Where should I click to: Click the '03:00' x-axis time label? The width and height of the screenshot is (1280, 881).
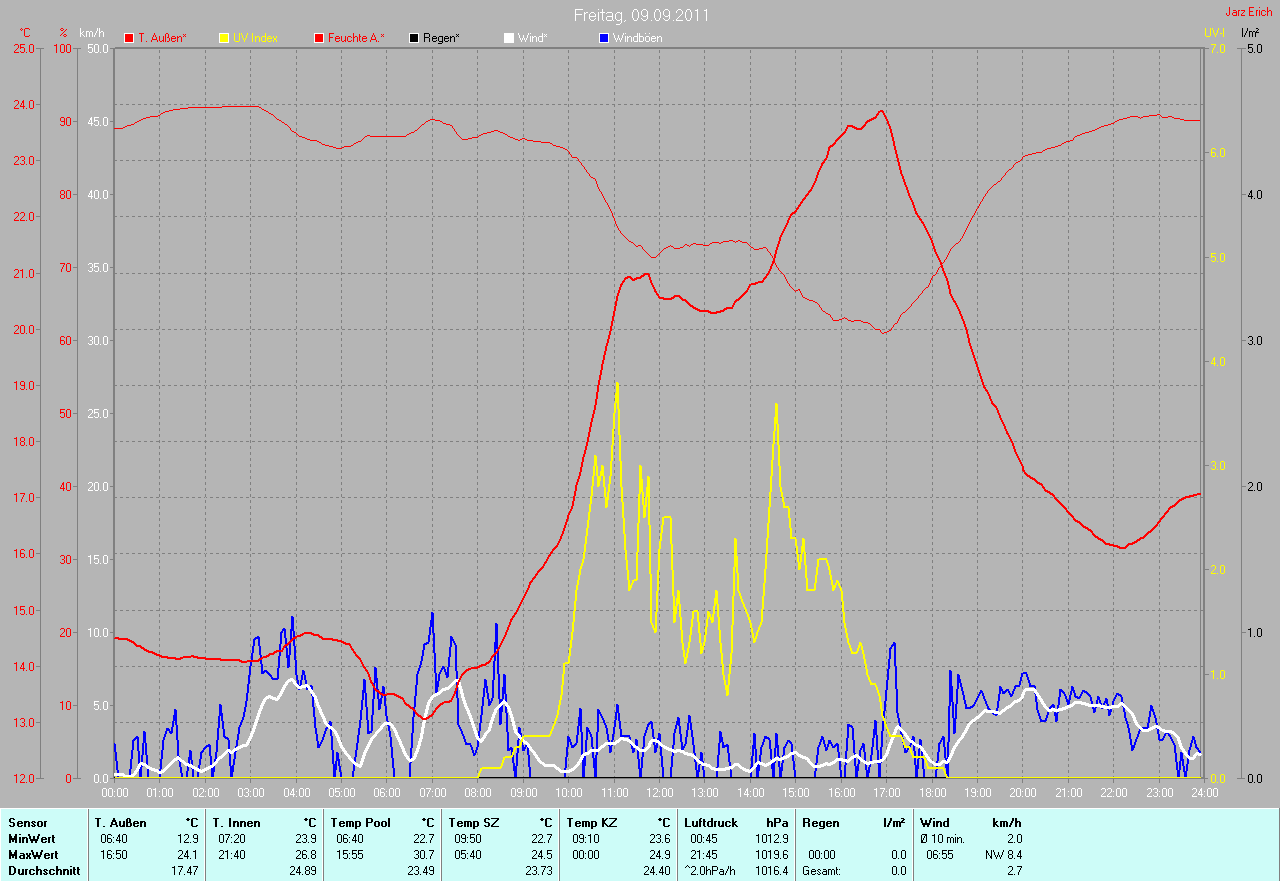coord(250,793)
